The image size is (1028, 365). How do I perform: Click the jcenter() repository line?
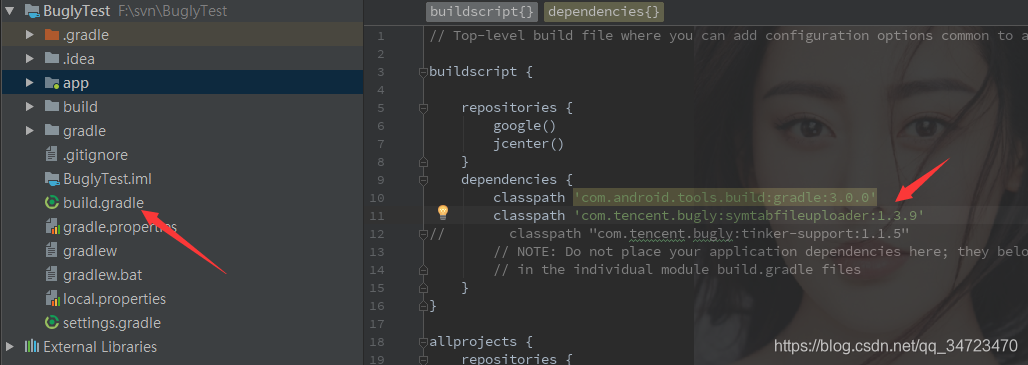528,144
